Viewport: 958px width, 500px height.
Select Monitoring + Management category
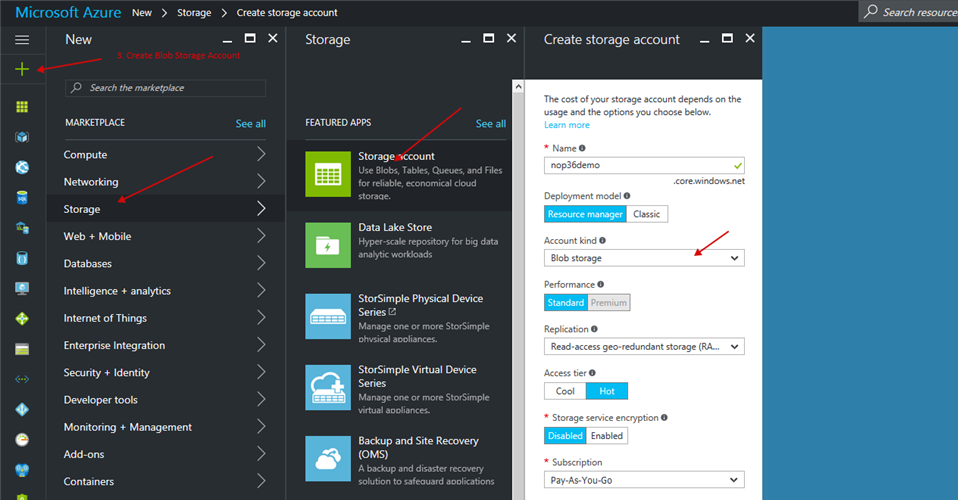(x=165, y=427)
